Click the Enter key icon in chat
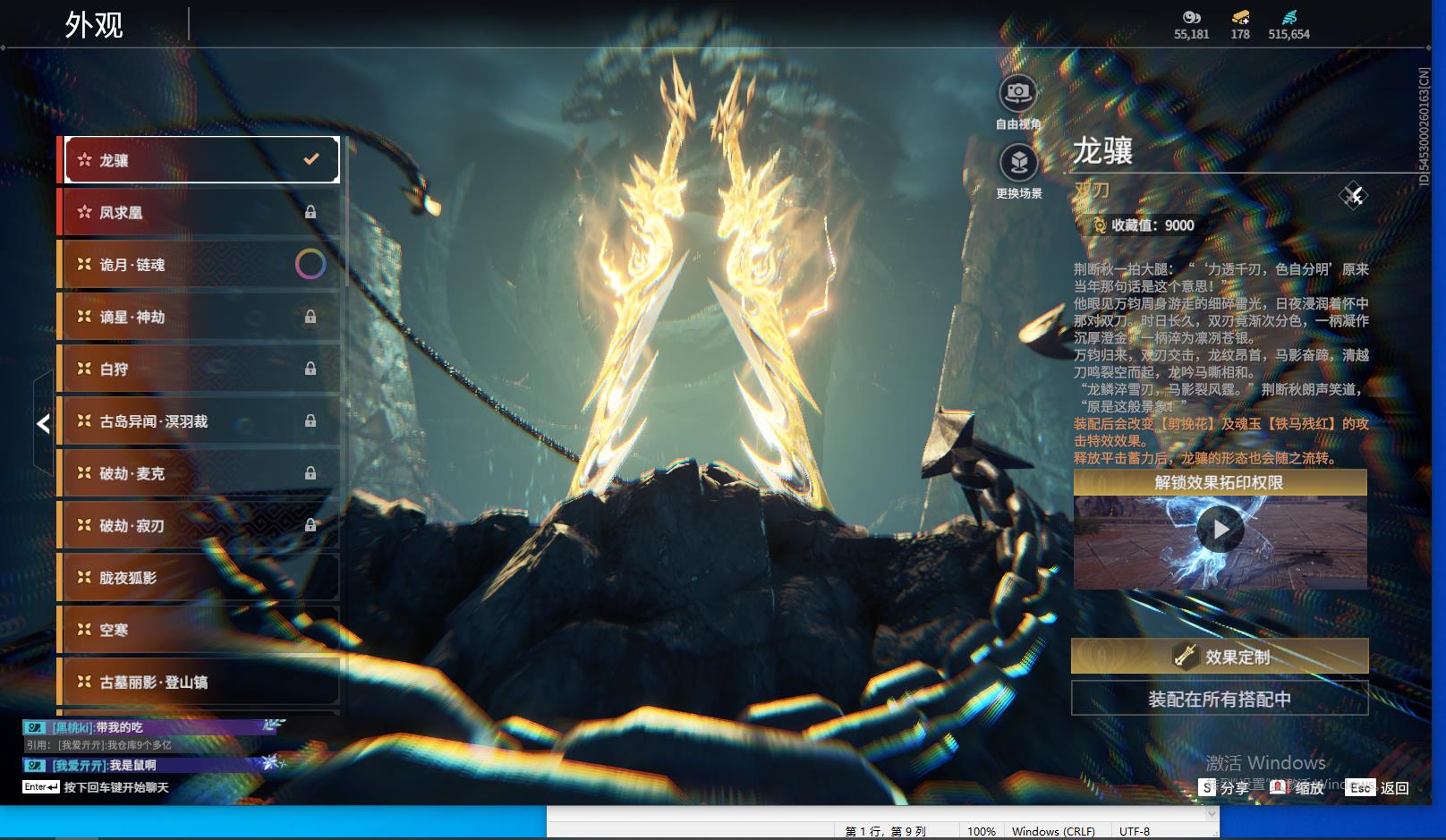 pyautogui.click(x=41, y=787)
